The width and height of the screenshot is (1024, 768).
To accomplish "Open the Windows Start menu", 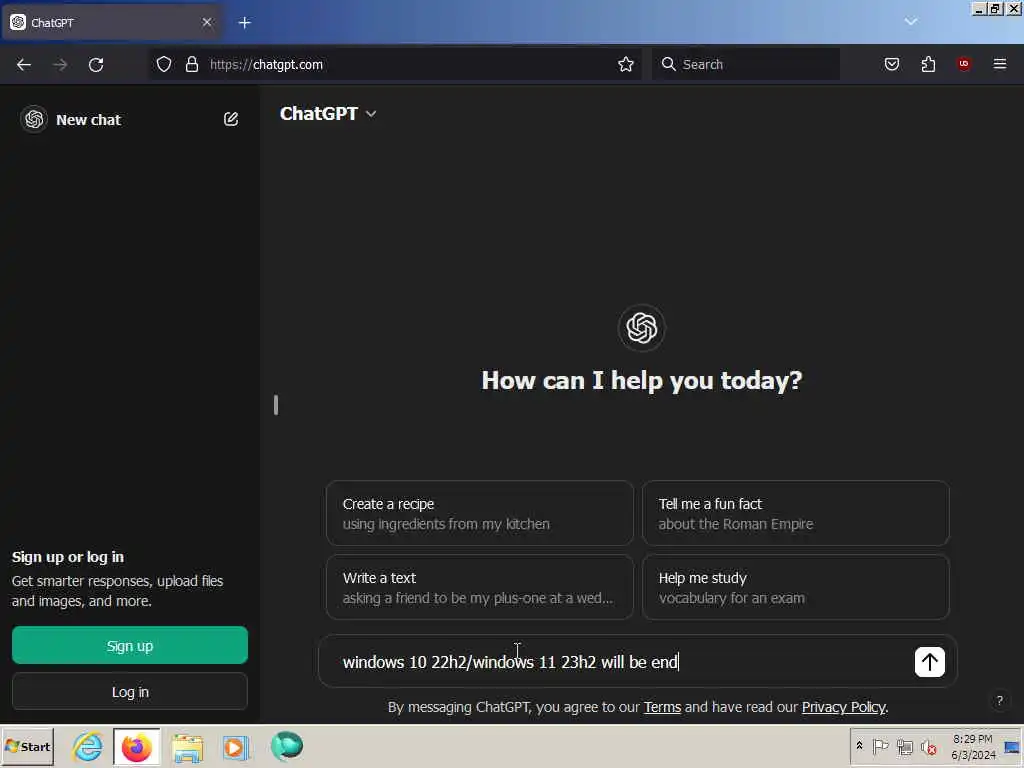I will [x=28, y=746].
